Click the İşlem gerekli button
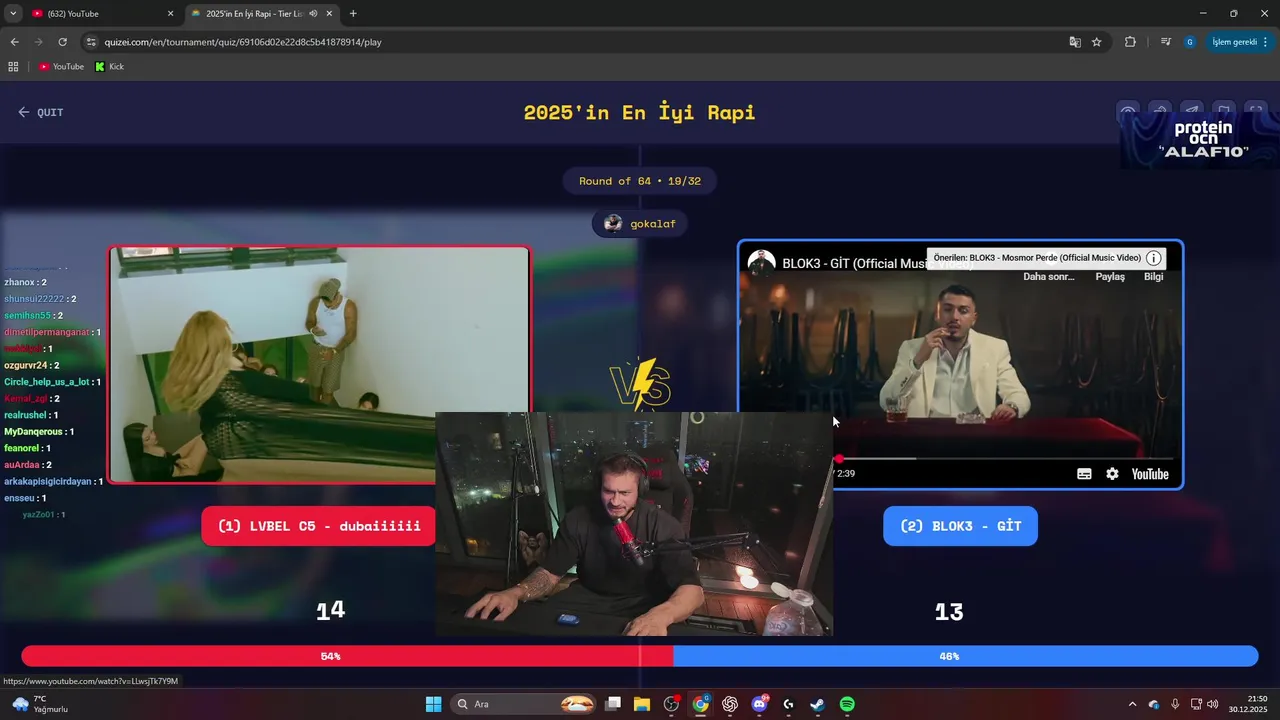The width and height of the screenshot is (1280, 720). [x=1234, y=42]
